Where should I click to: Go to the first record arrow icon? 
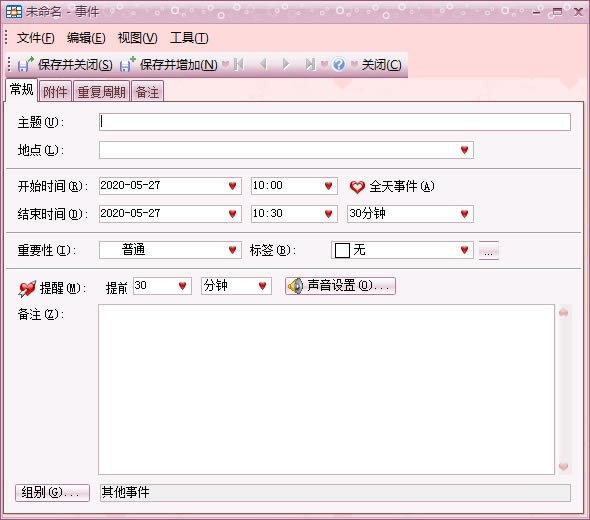(x=239, y=64)
